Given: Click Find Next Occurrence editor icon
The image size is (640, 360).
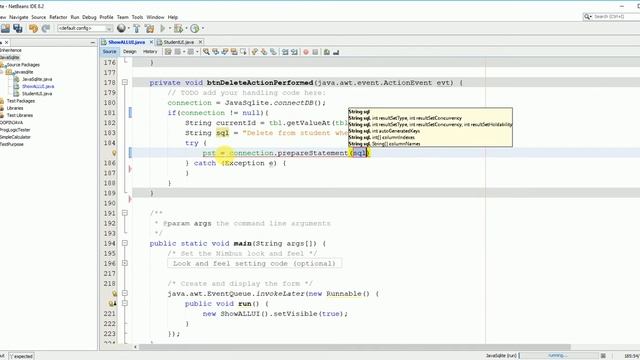Looking at the screenshot, I should [x=224, y=52].
